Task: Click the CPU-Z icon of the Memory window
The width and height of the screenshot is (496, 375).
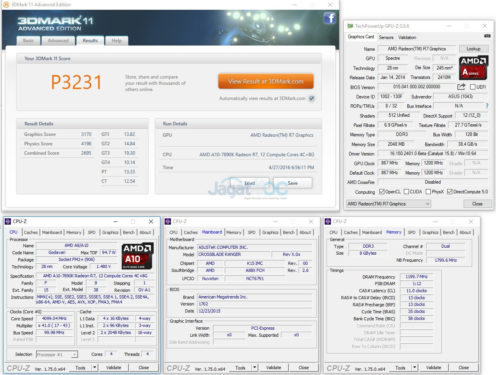Action: coord(328,221)
